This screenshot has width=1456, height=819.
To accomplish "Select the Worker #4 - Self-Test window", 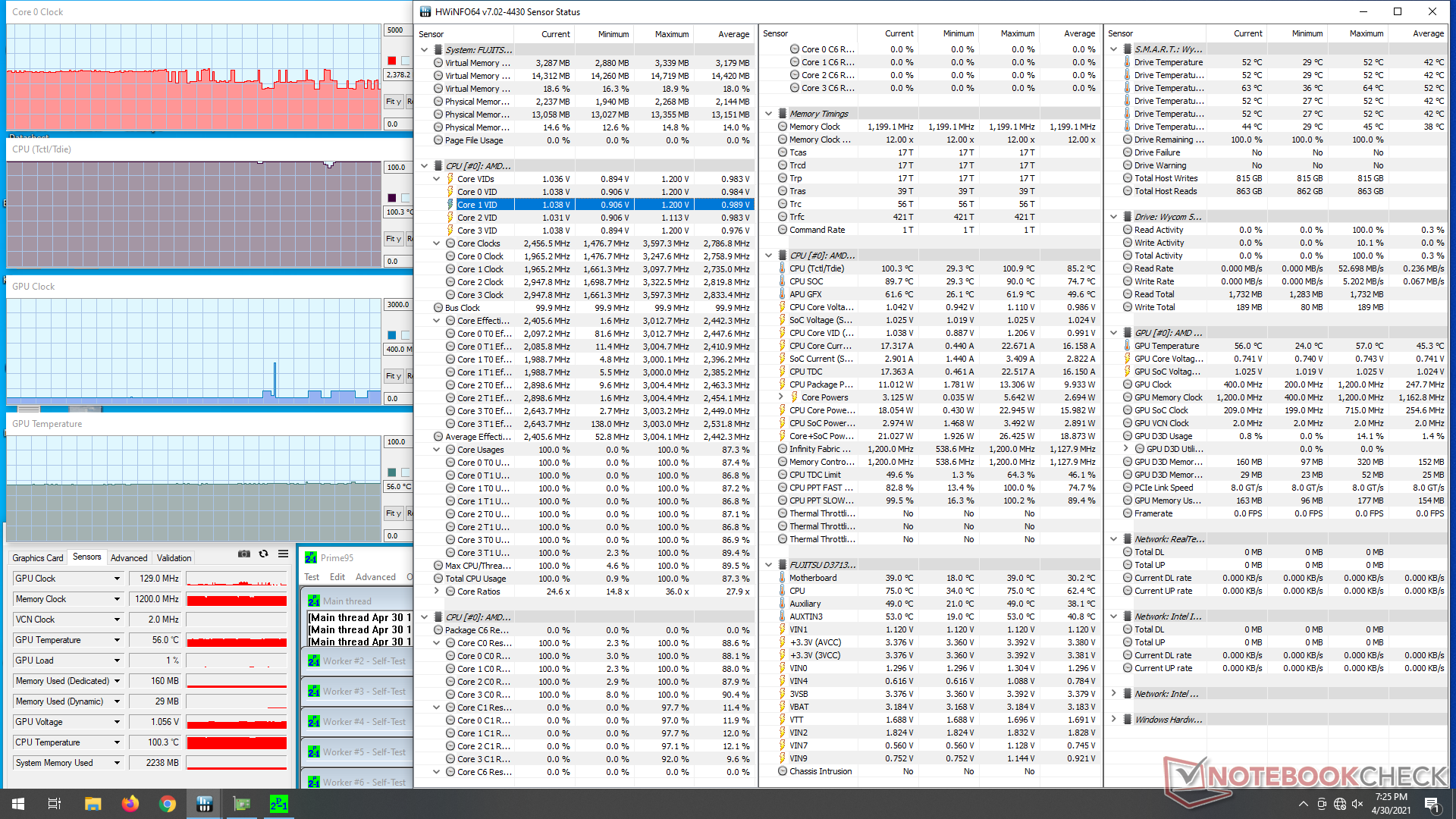I will click(357, 722).
